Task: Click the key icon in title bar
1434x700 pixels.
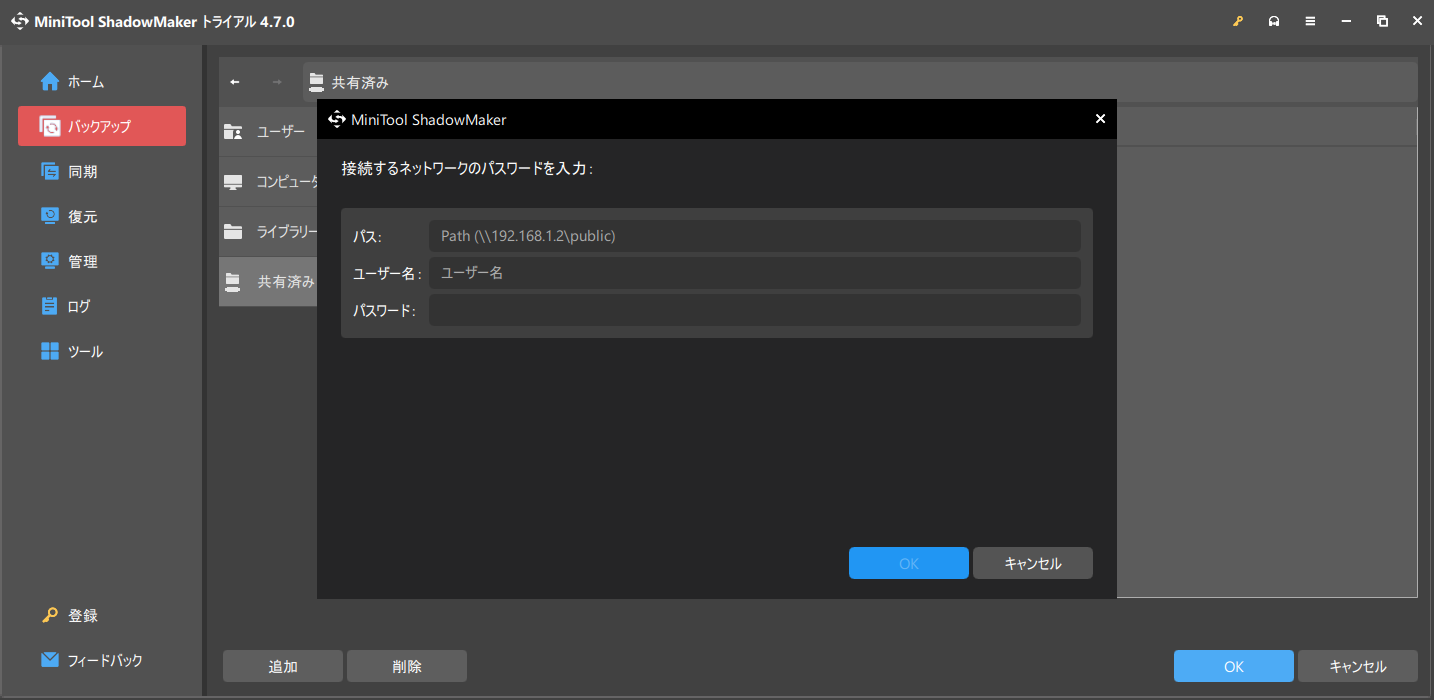Action: tap(1238, 21)
